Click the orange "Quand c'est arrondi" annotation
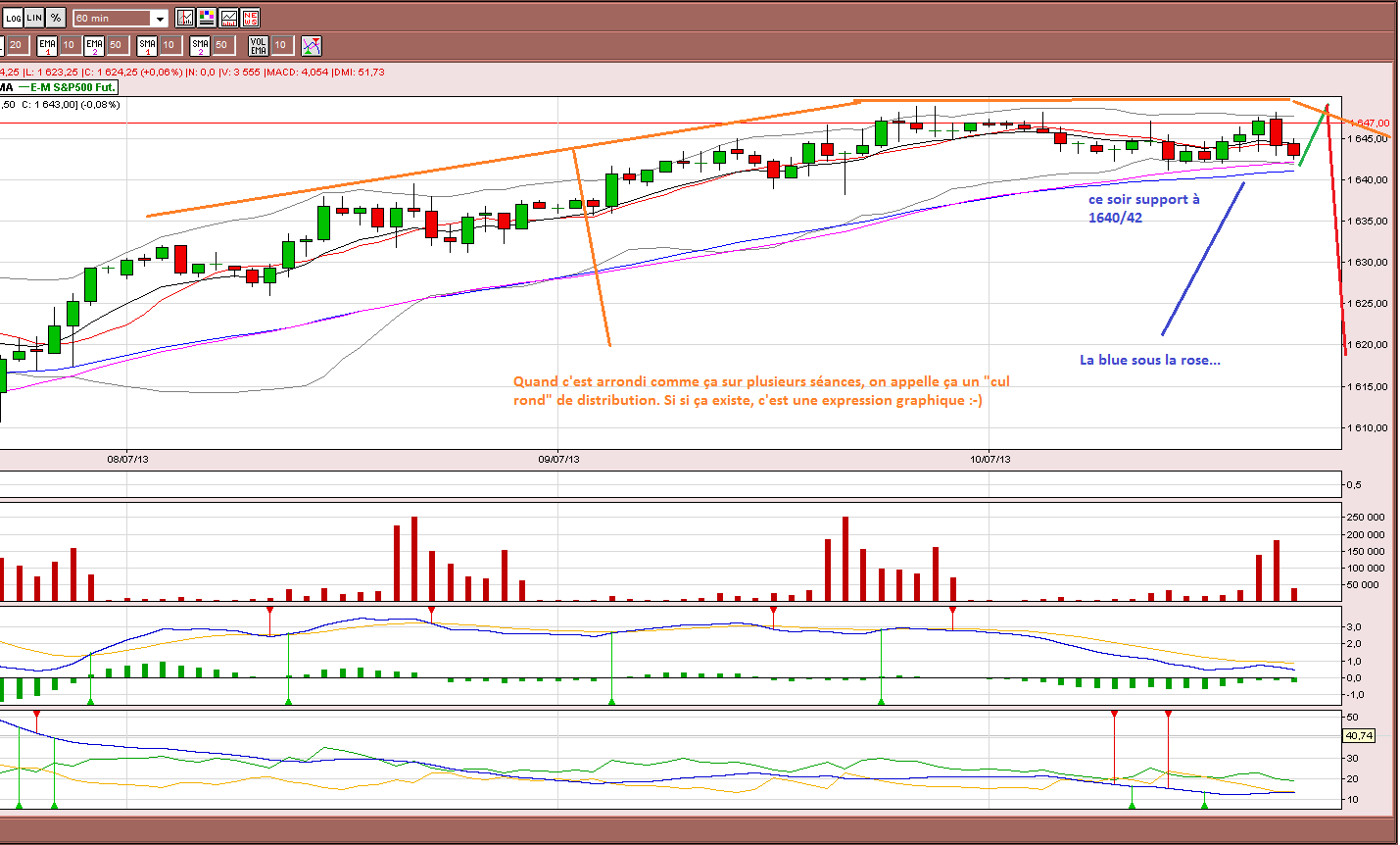The width and height of the screenshot is (1400, 845). [x=761, y=390]
